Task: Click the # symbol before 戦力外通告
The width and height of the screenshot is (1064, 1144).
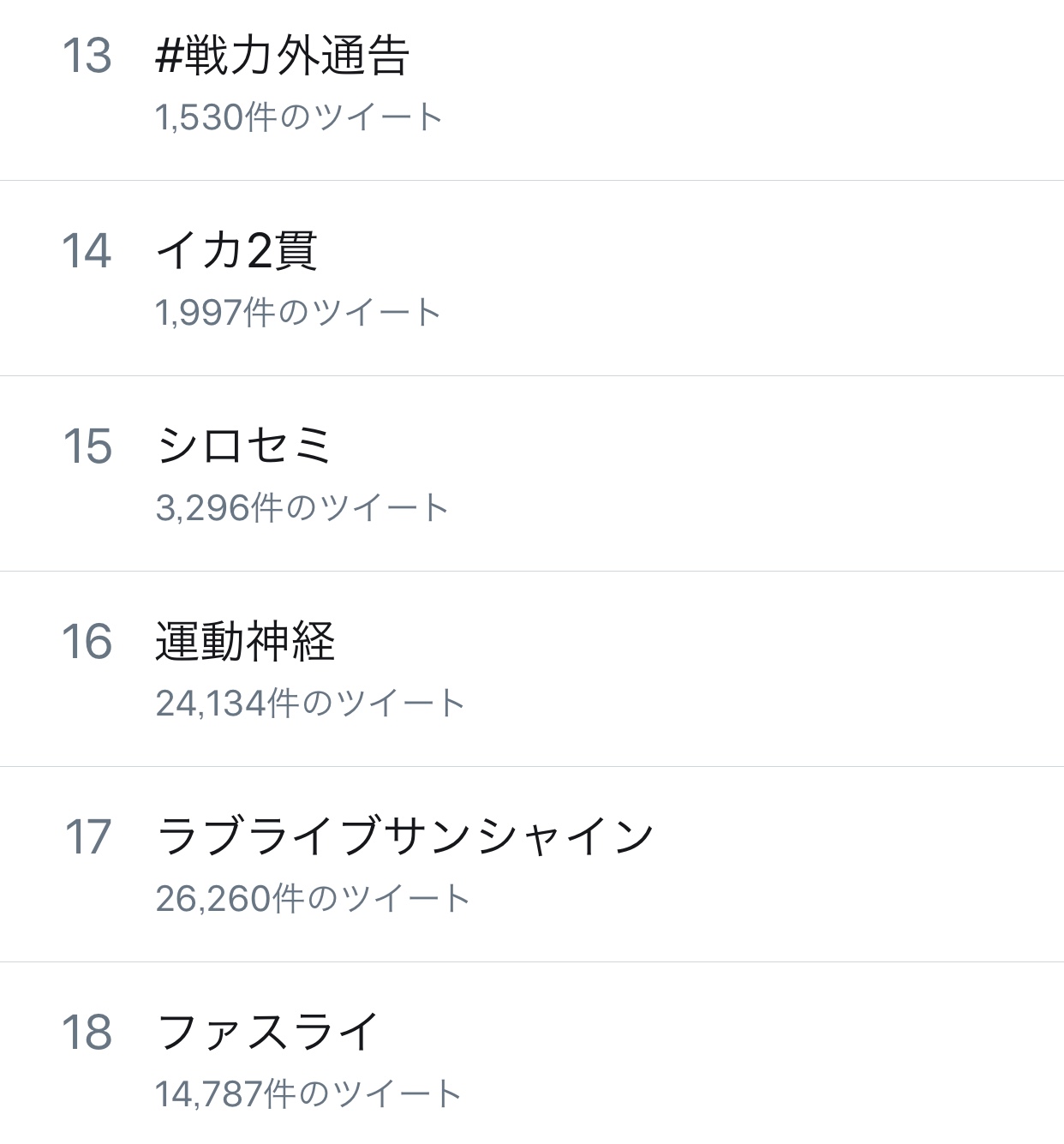Action: (x=169, y=57)
